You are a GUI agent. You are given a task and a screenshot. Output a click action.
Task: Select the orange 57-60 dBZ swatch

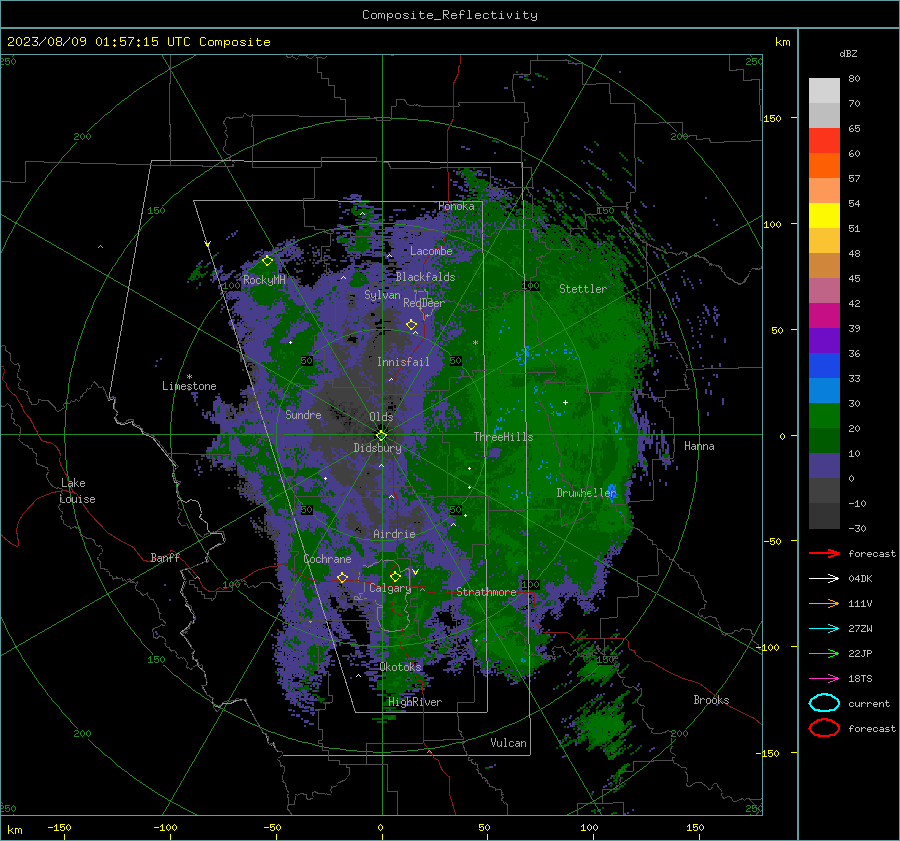824,165
